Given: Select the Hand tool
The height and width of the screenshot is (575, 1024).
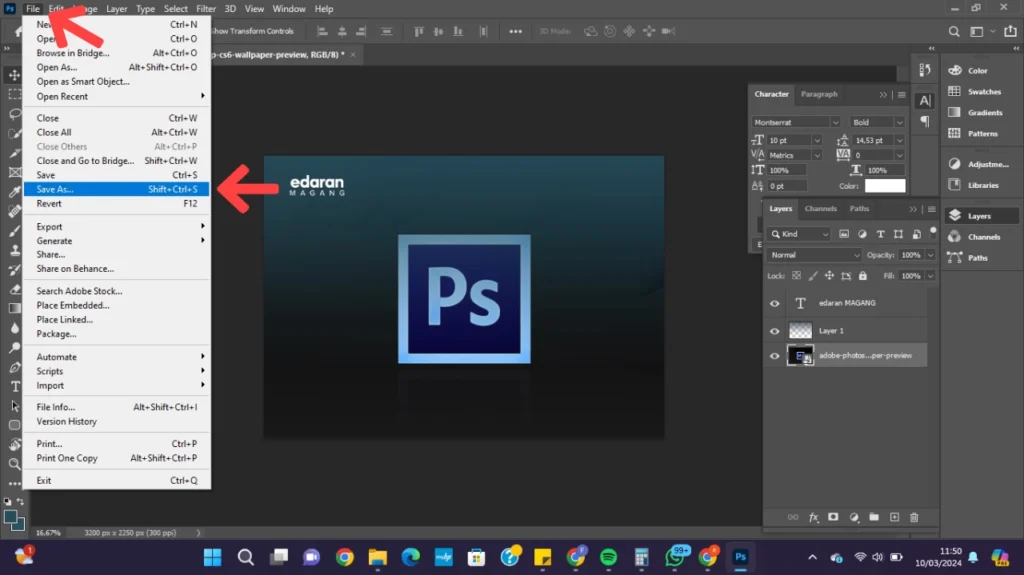Looking at the screenshot, I should (14, 445).
